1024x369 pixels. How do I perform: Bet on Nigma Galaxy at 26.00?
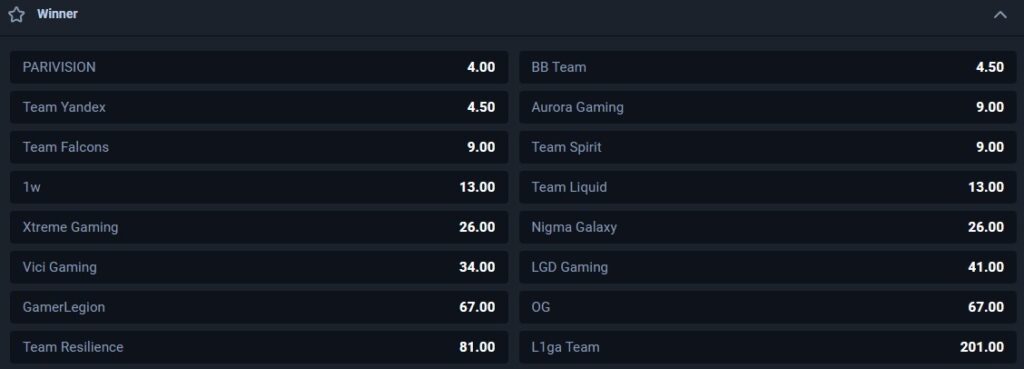pyautogui.click(x=767, y=227)
